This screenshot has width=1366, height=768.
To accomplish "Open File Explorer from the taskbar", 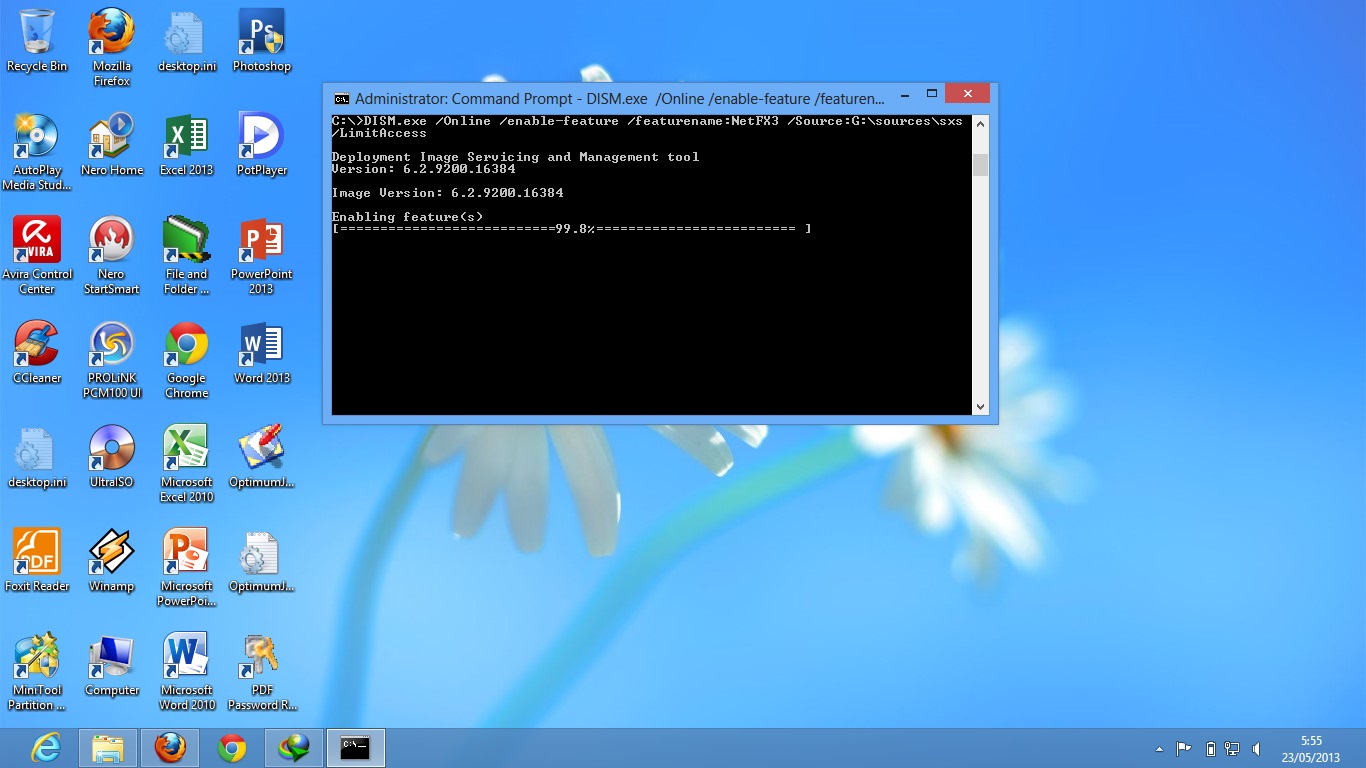I will click(x=108, y=748).
